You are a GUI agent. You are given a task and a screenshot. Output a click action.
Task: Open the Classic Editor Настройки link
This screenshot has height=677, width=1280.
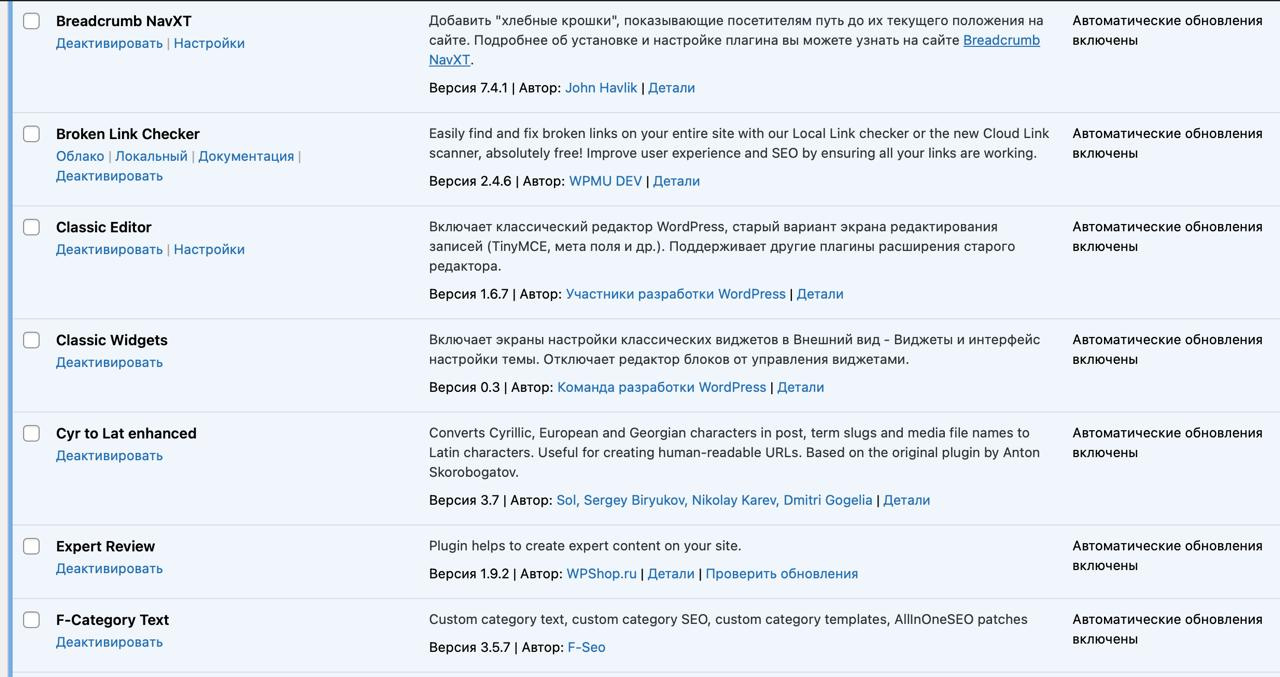[x=209, y=249]
